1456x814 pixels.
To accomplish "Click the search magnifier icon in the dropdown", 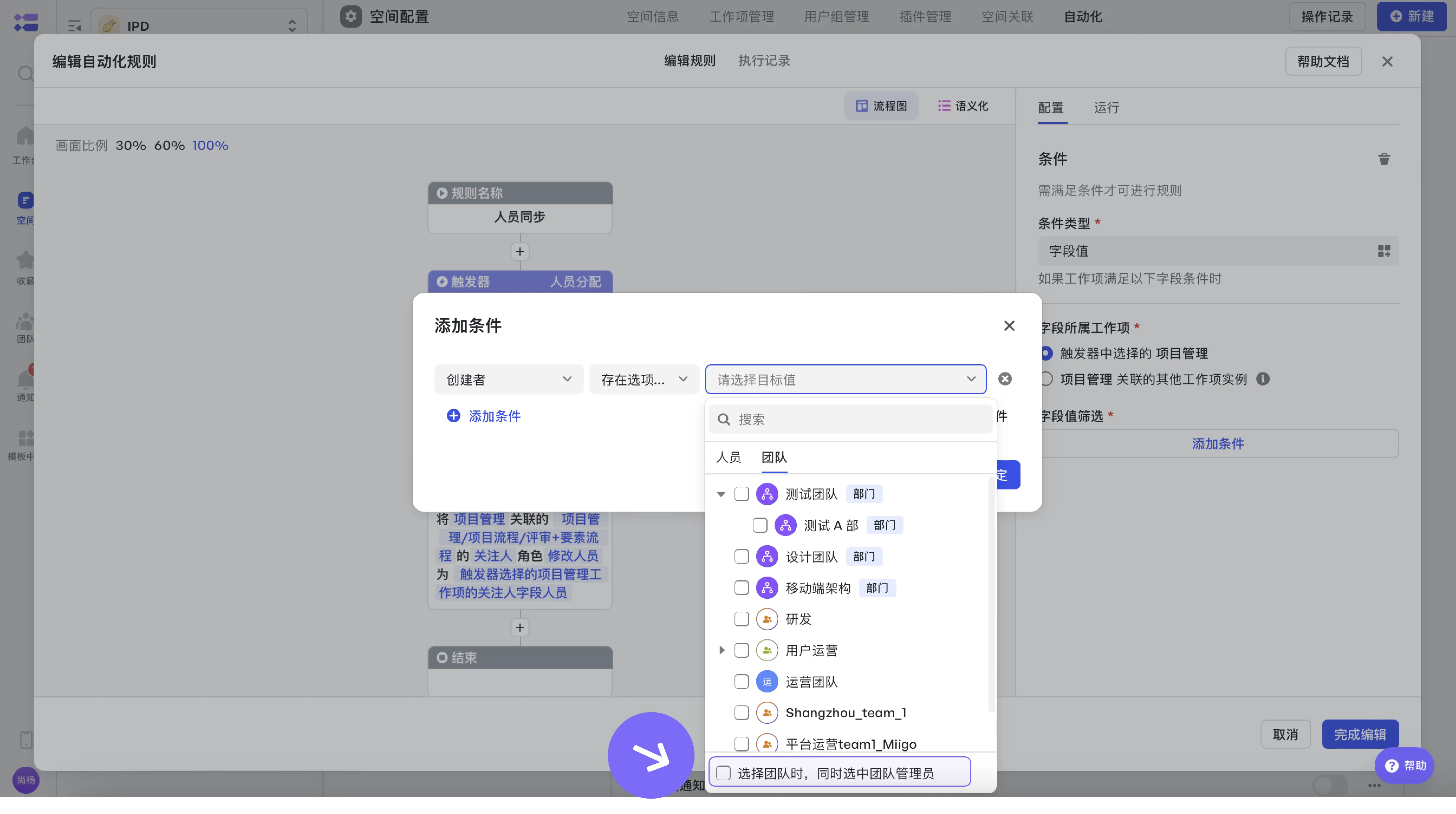I will coord(724,419).
